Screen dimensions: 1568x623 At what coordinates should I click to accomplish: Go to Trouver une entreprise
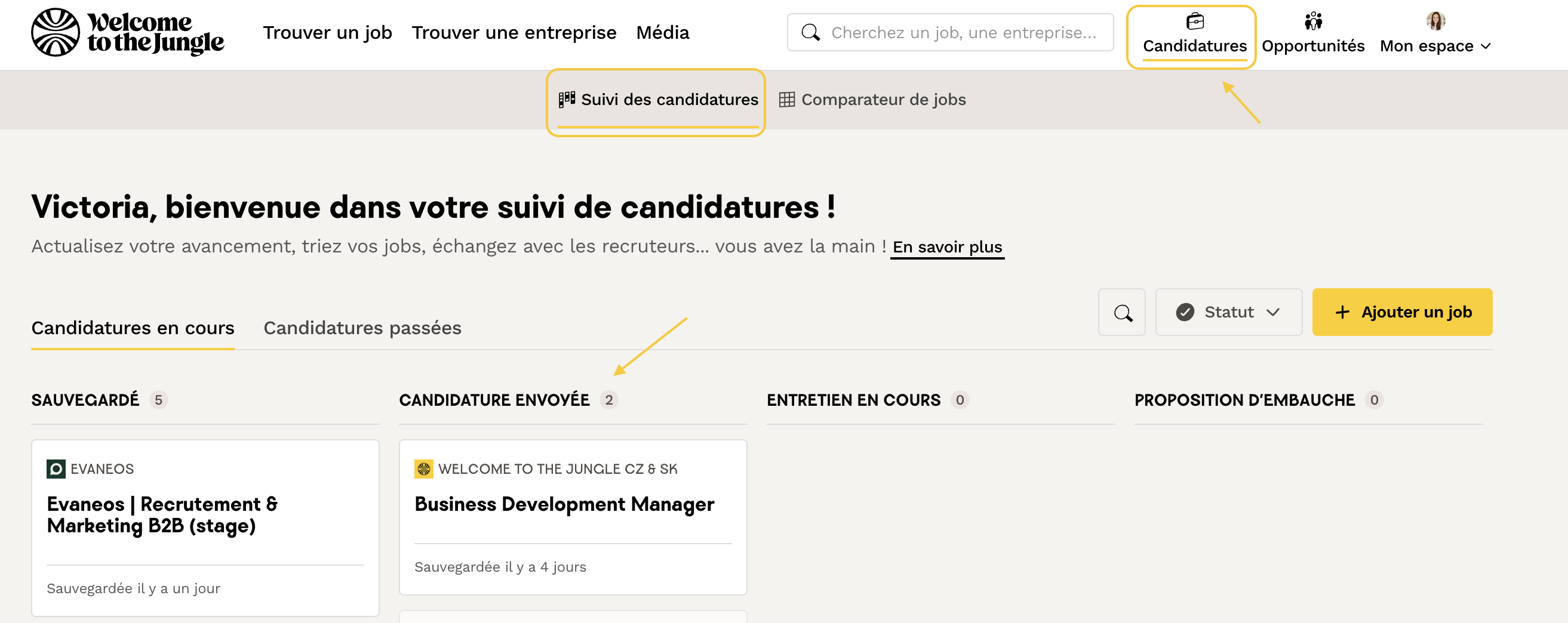pyautogui.click(x=514, y=33)
